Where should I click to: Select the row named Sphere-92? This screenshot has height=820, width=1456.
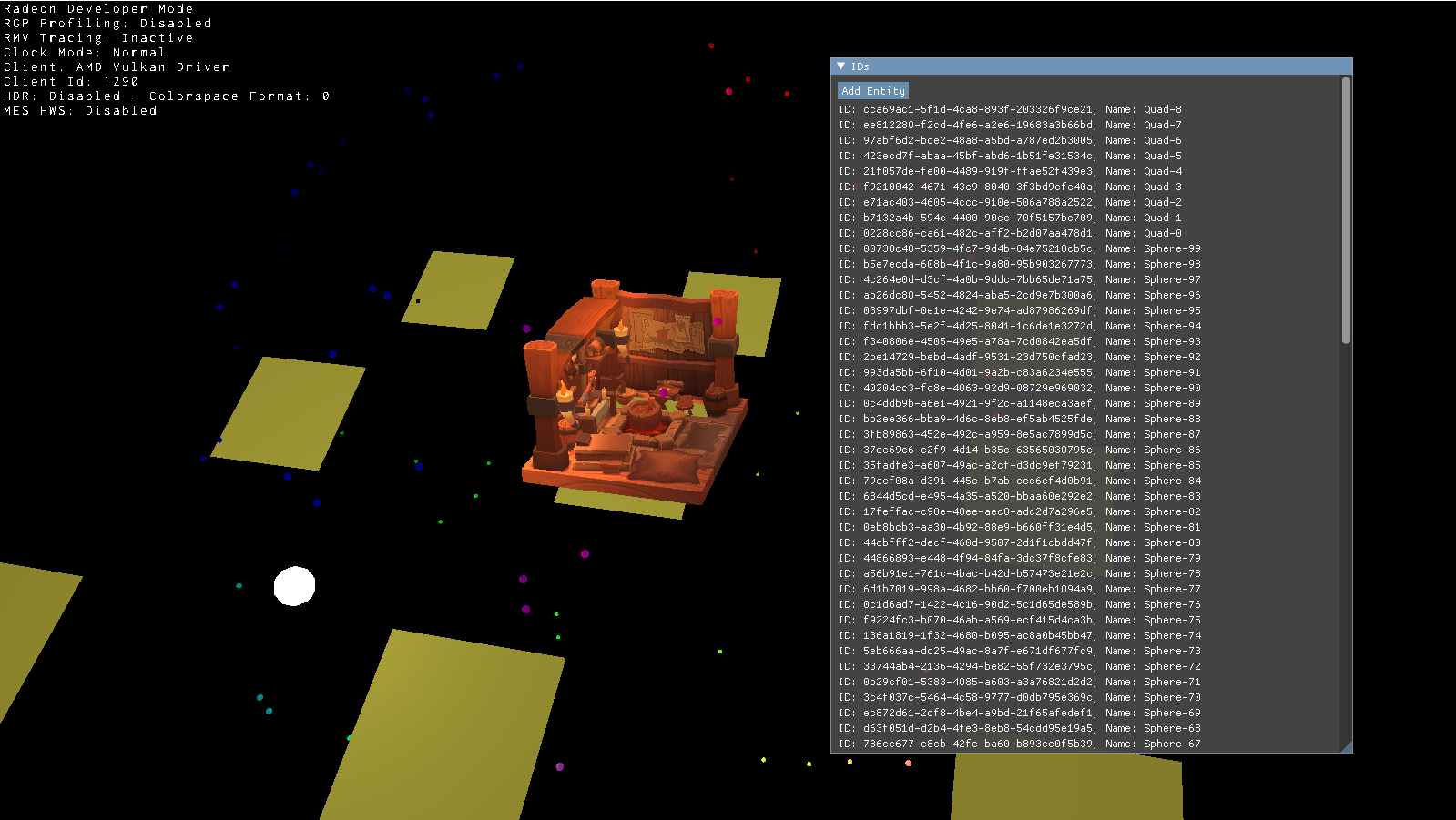(1020, 357)
